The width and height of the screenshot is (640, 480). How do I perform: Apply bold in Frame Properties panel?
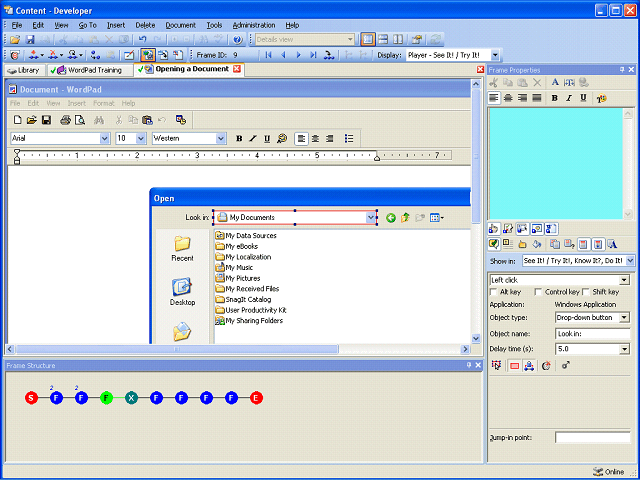click(554, 98)
